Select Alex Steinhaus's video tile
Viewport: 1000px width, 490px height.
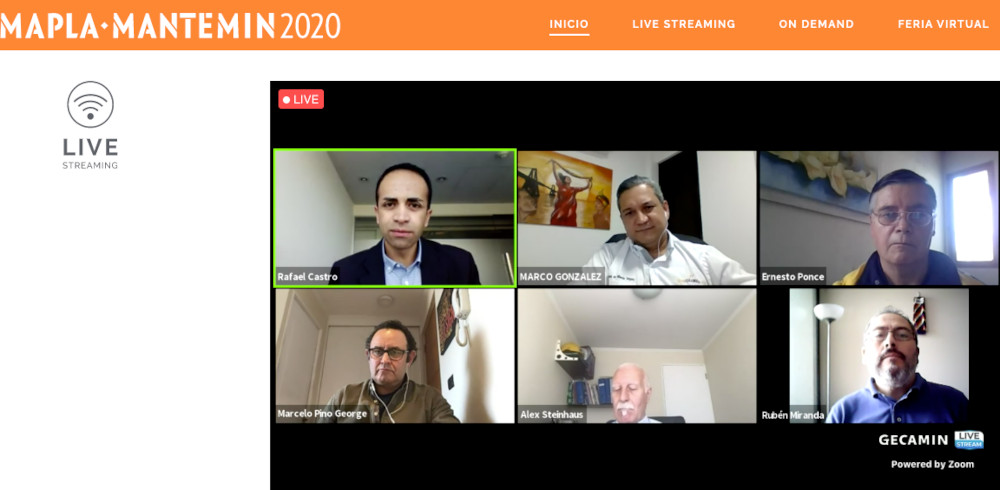(x=637, y=355)
